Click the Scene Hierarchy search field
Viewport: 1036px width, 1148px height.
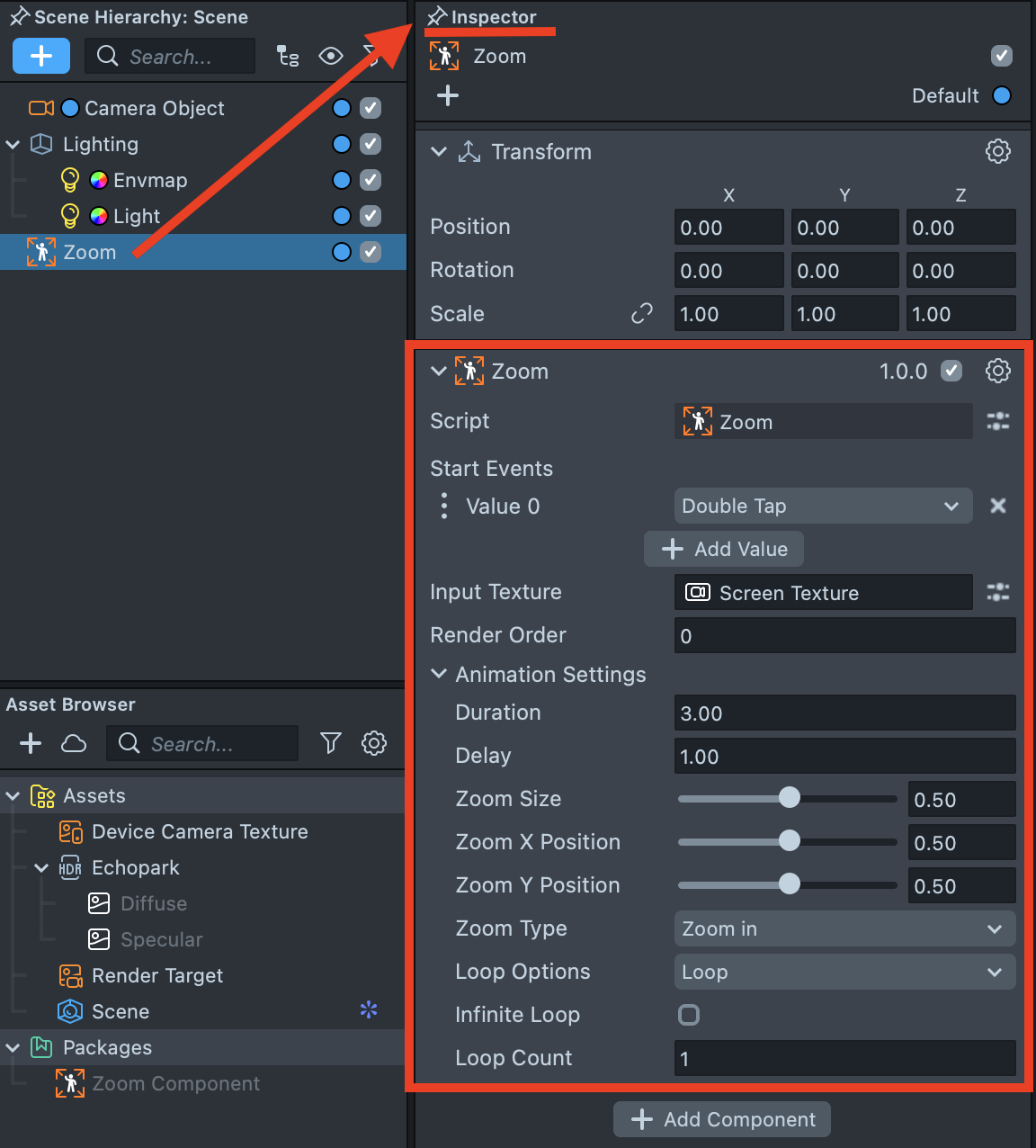pos(170,56)
